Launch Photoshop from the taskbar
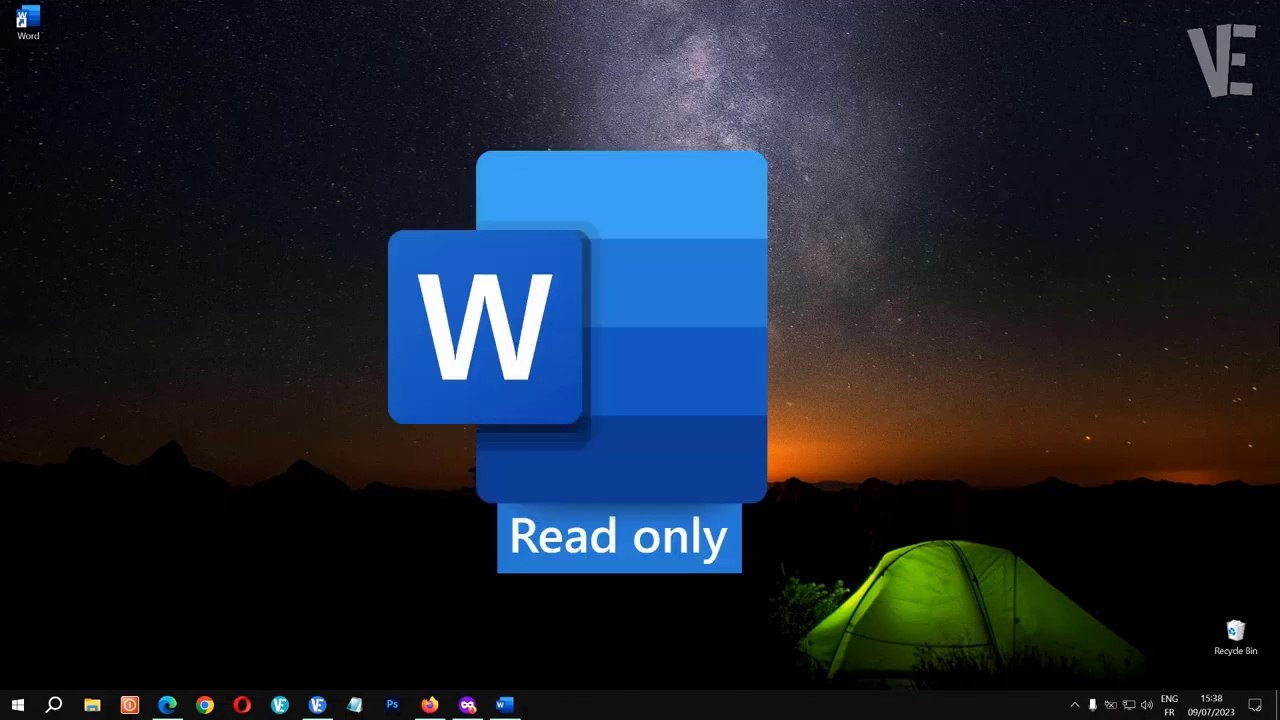The height and width of the screenshot is (720, 1280). [392, 705]
